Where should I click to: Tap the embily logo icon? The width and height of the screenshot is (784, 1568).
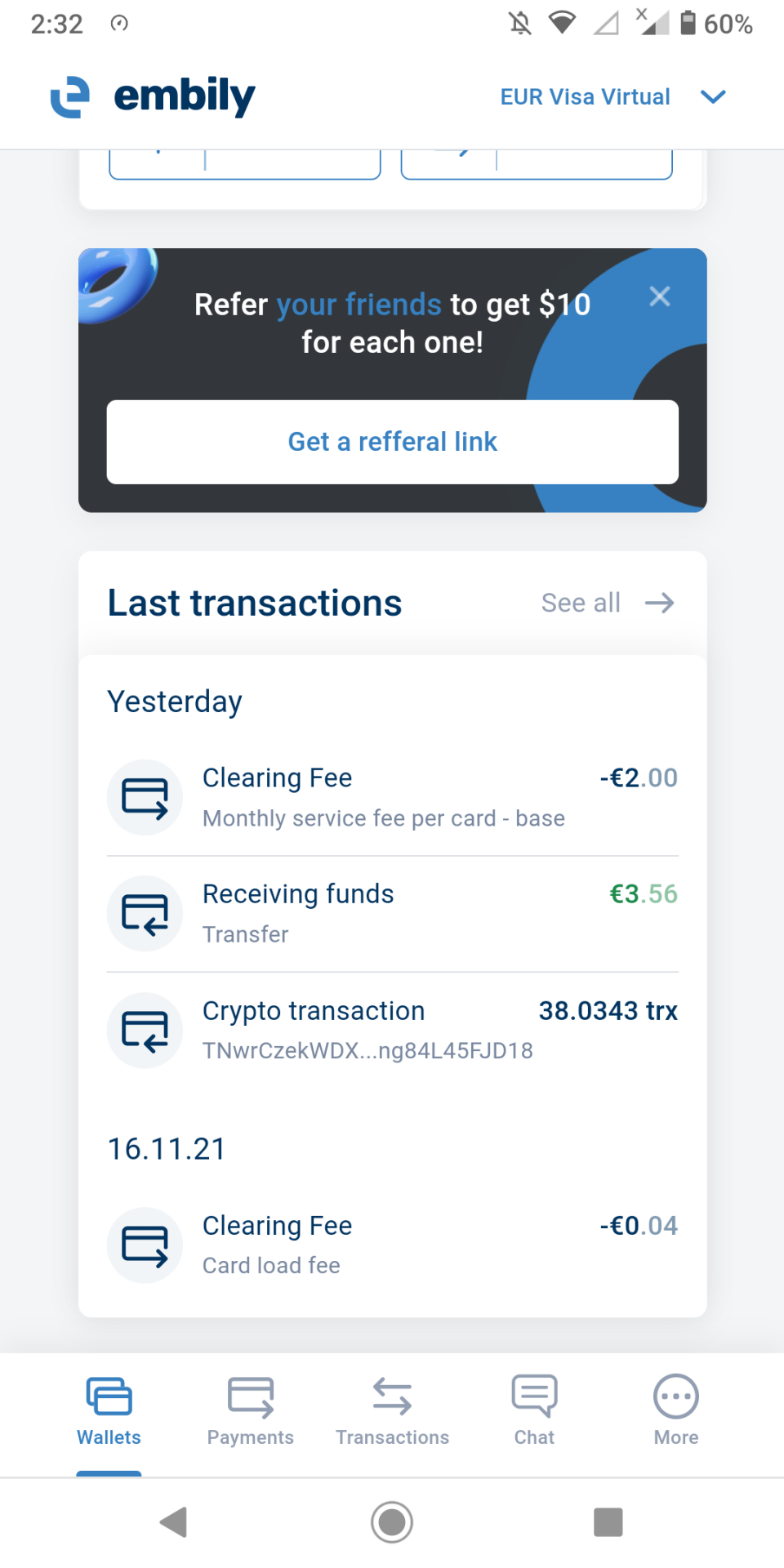(x=70, y=97)
